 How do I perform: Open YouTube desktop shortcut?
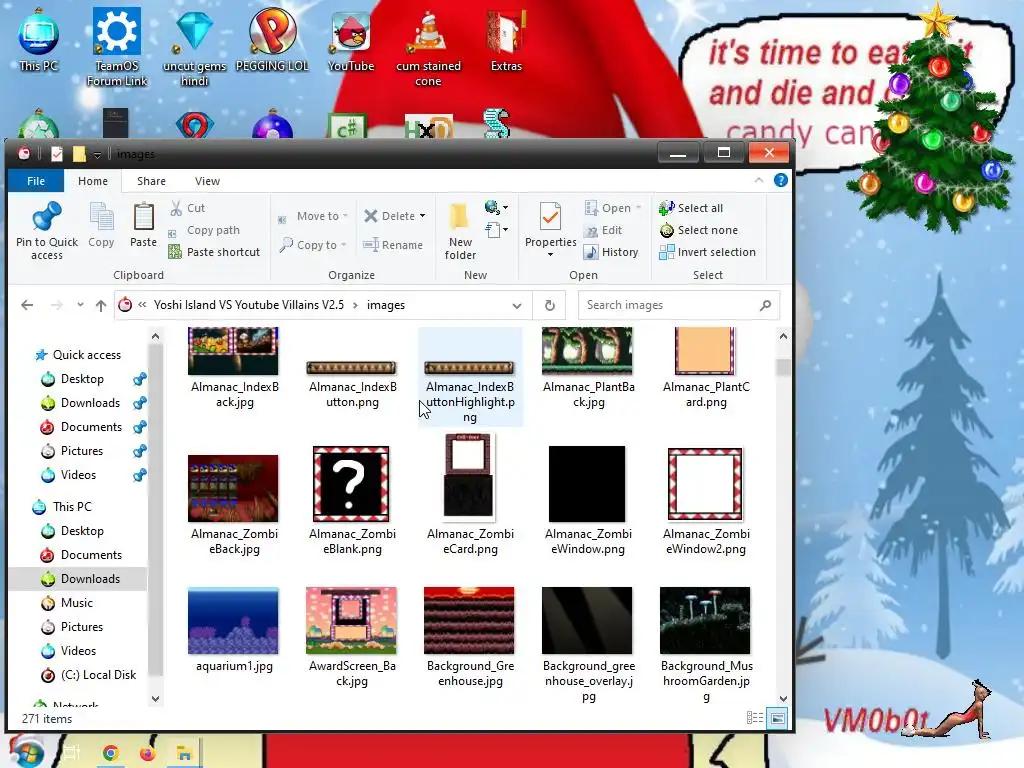(x=351, y=40)
